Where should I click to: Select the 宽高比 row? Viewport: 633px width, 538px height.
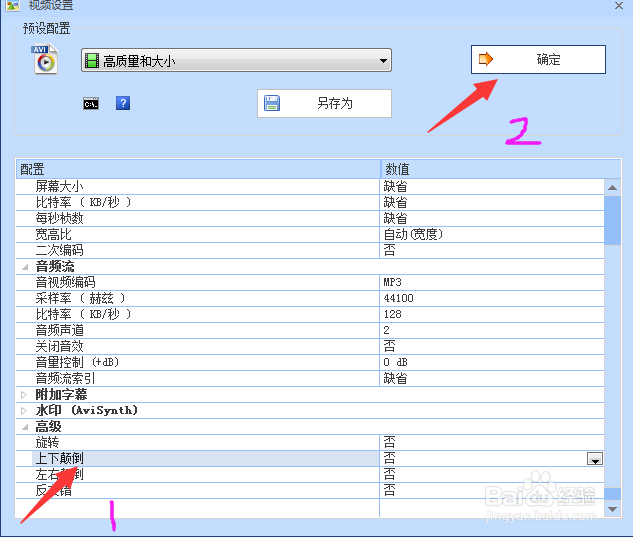click(310, 234)
